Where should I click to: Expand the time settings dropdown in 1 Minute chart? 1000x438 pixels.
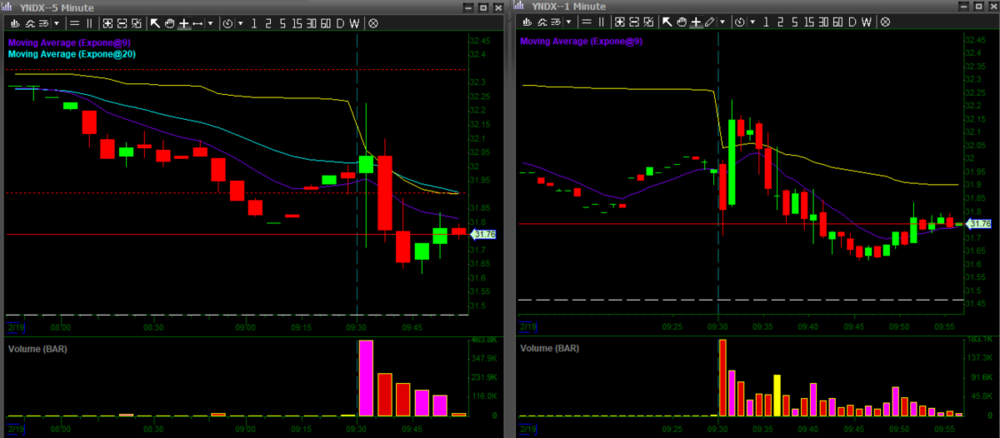(750, 22)
